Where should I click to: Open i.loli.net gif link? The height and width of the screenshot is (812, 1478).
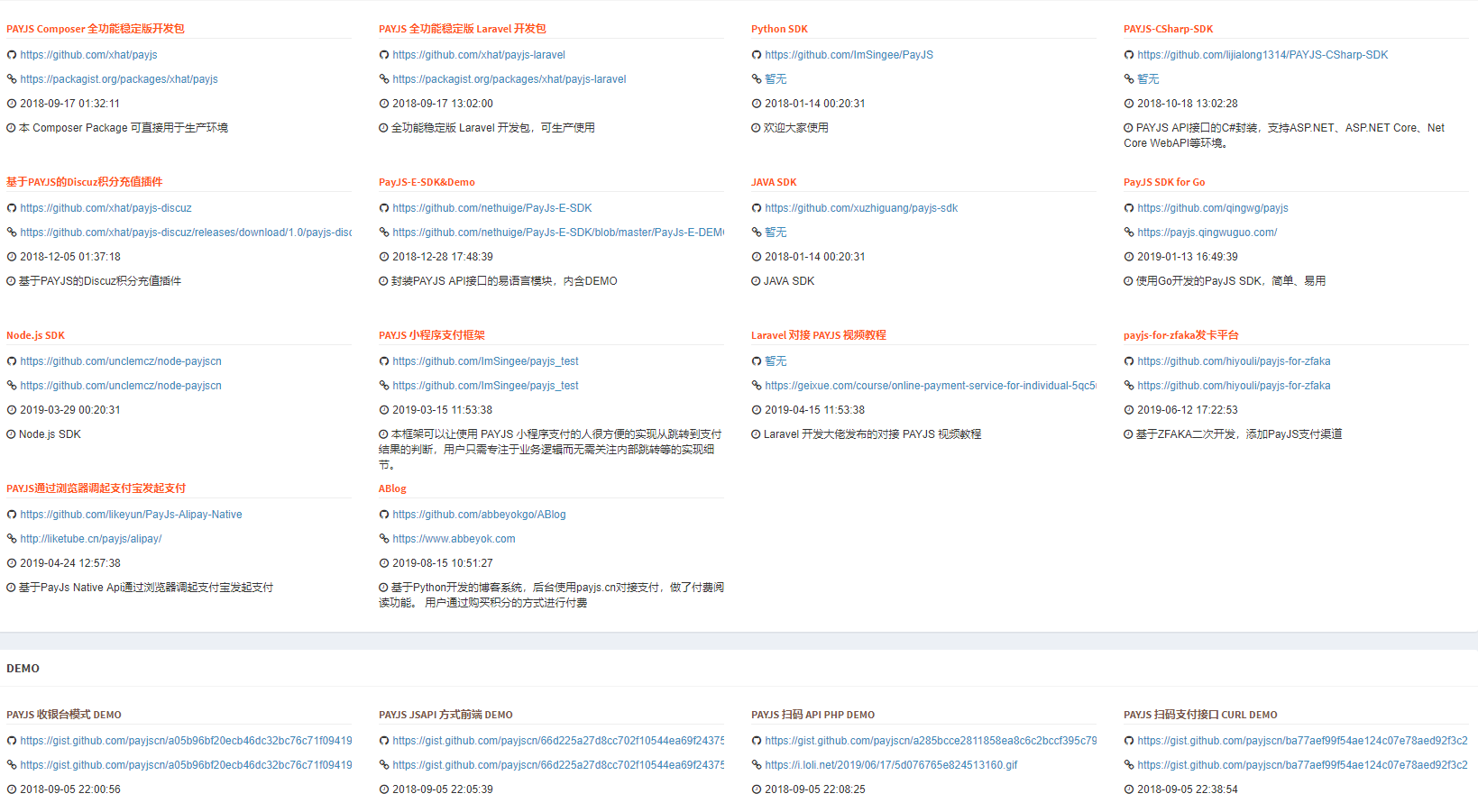tap(891, 765)
